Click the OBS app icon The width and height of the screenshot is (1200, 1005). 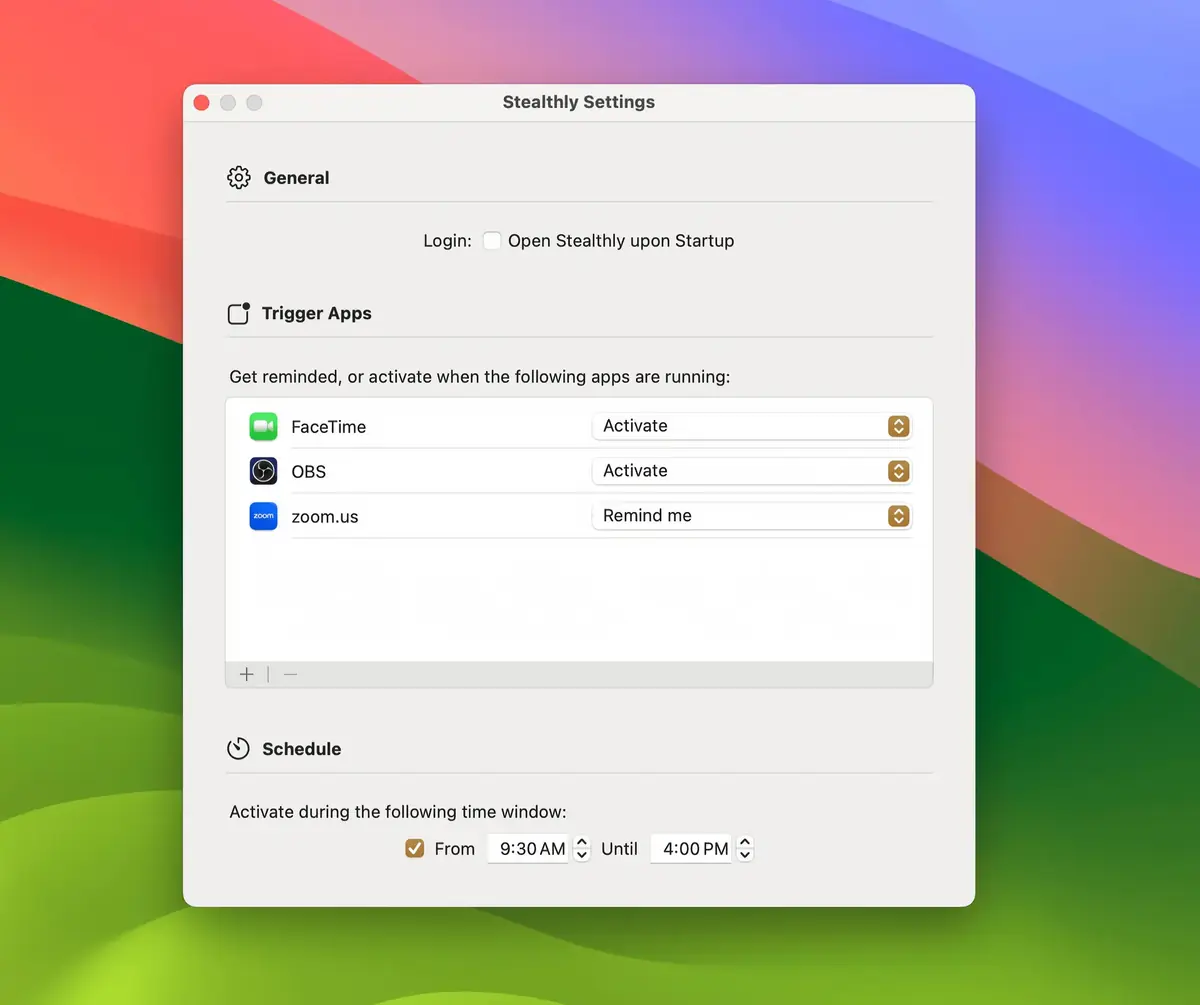[x=263, y=471]
